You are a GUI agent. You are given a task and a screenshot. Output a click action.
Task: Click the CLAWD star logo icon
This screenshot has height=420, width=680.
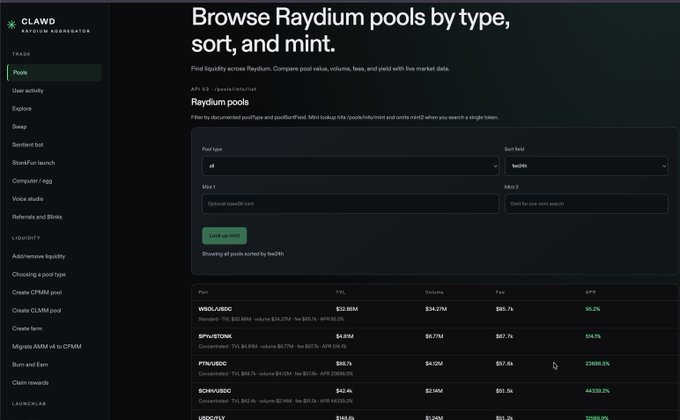point(12,25)
